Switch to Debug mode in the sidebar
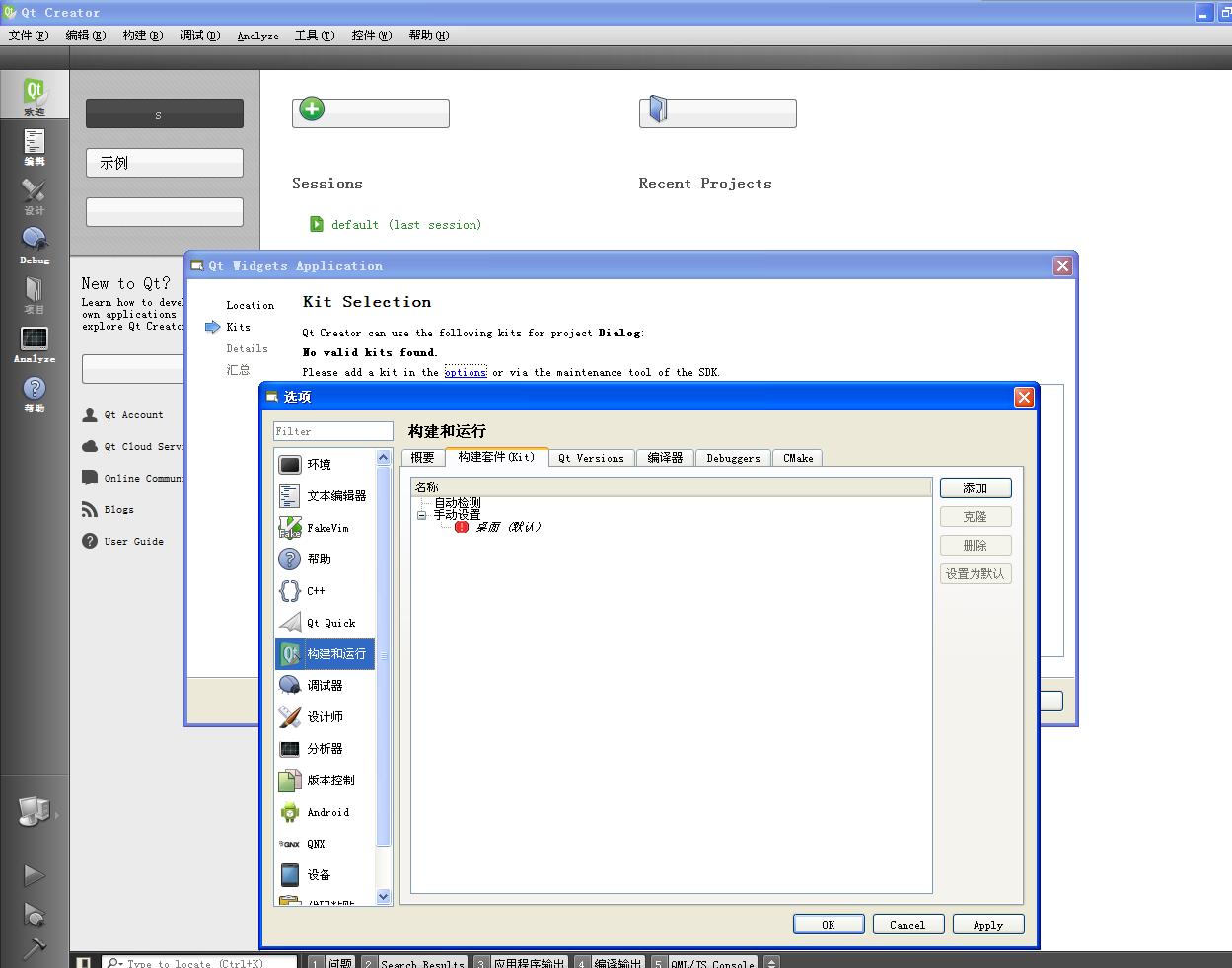The height and width of the screenshot is (968, 1232). click(x=35, y=245)
